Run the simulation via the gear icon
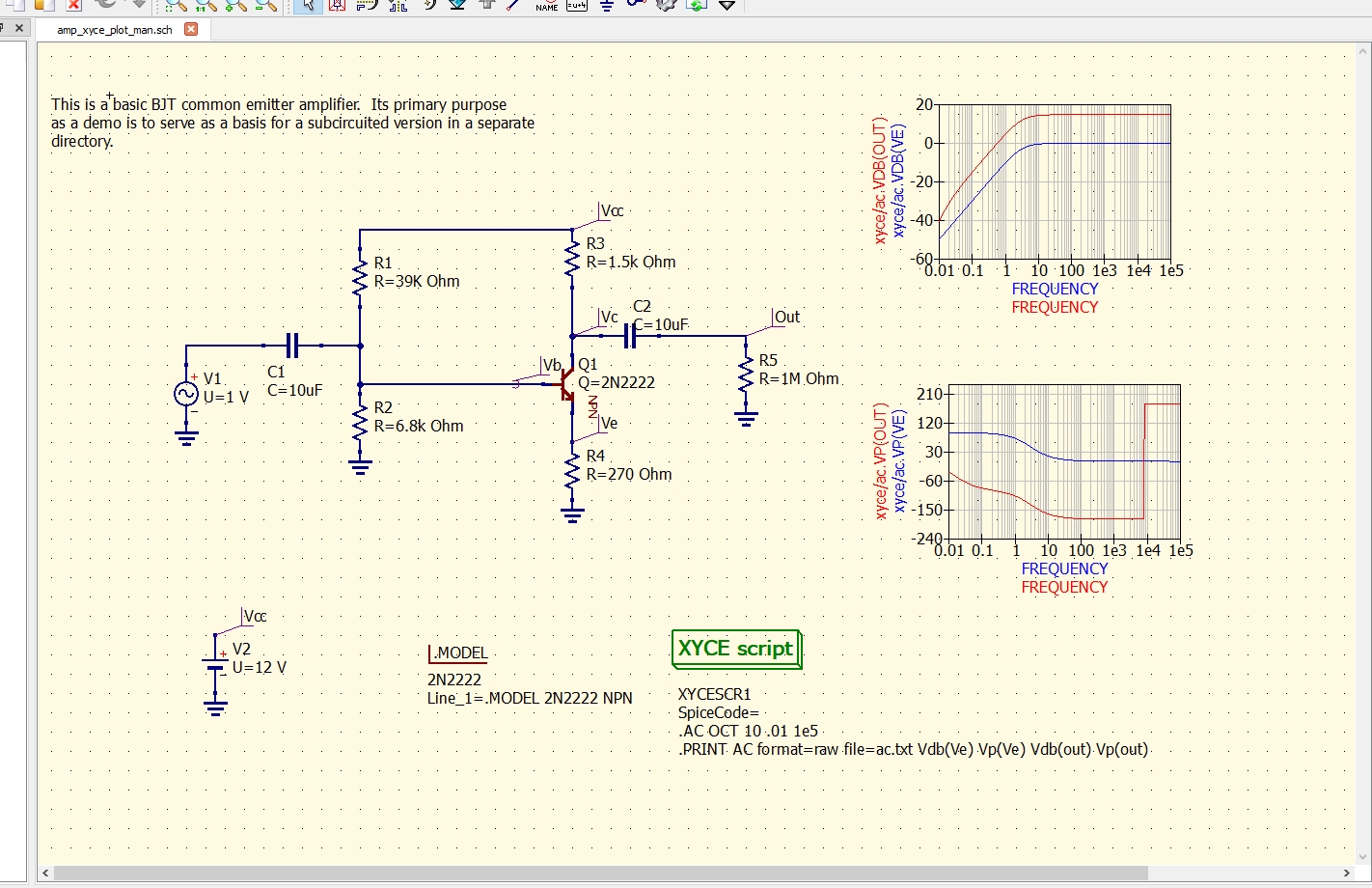The width and height of the screenshot is (1372, 888). pyautogui.click(x=665, y=7)
